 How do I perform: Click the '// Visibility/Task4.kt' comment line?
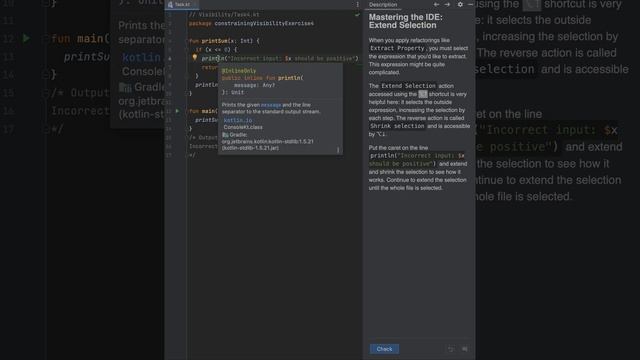pyautogui.click(x=224, y=15)
